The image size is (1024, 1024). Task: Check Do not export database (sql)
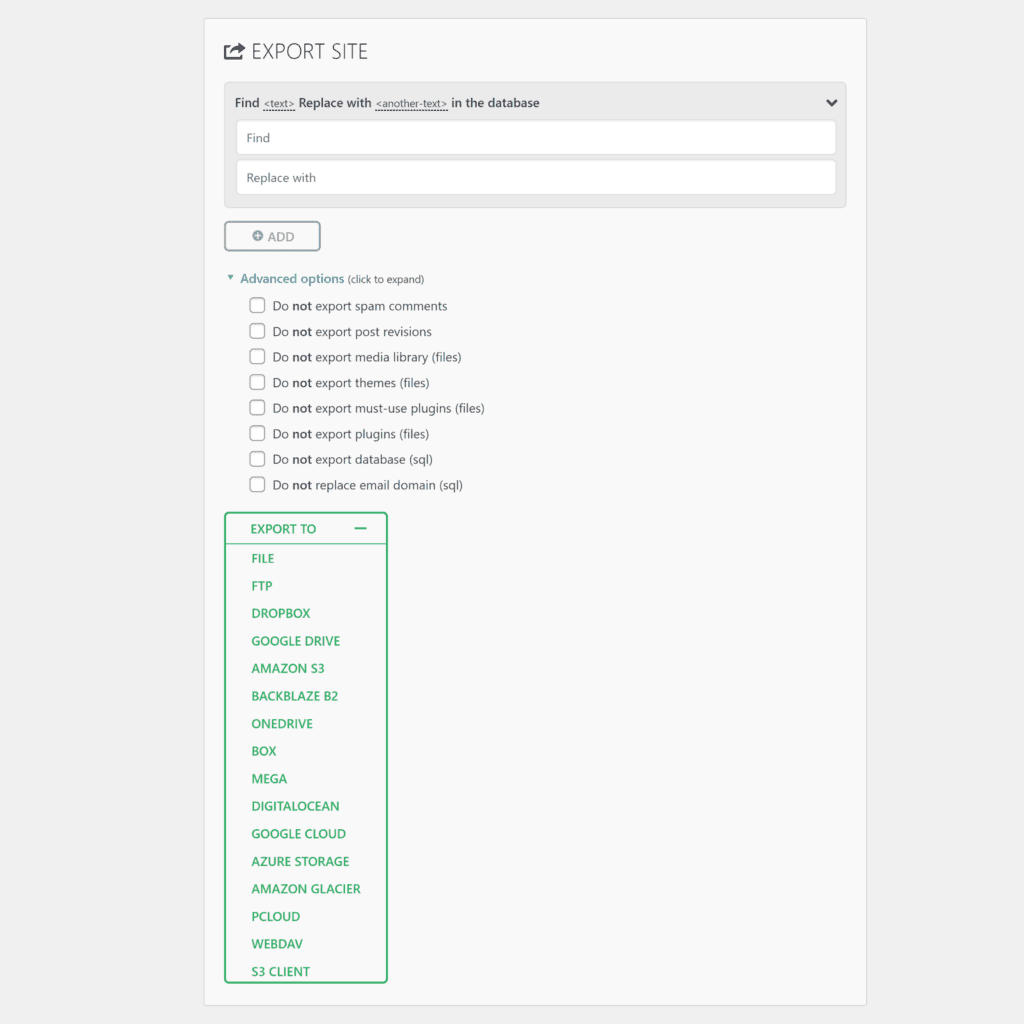[x=257, y=459]
